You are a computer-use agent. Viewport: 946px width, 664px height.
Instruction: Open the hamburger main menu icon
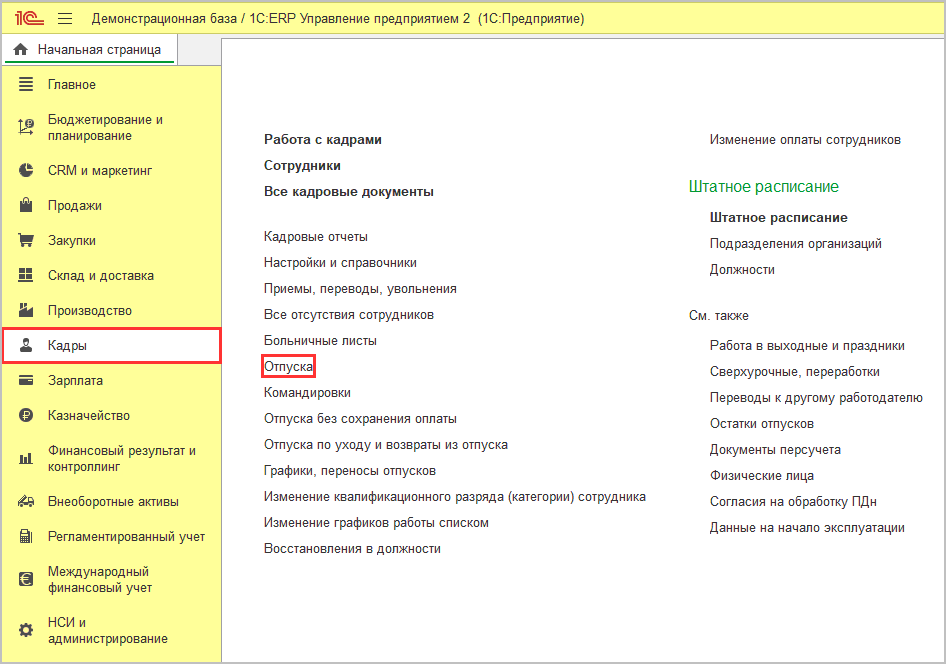pyautogui.click(x=65, y=19)
